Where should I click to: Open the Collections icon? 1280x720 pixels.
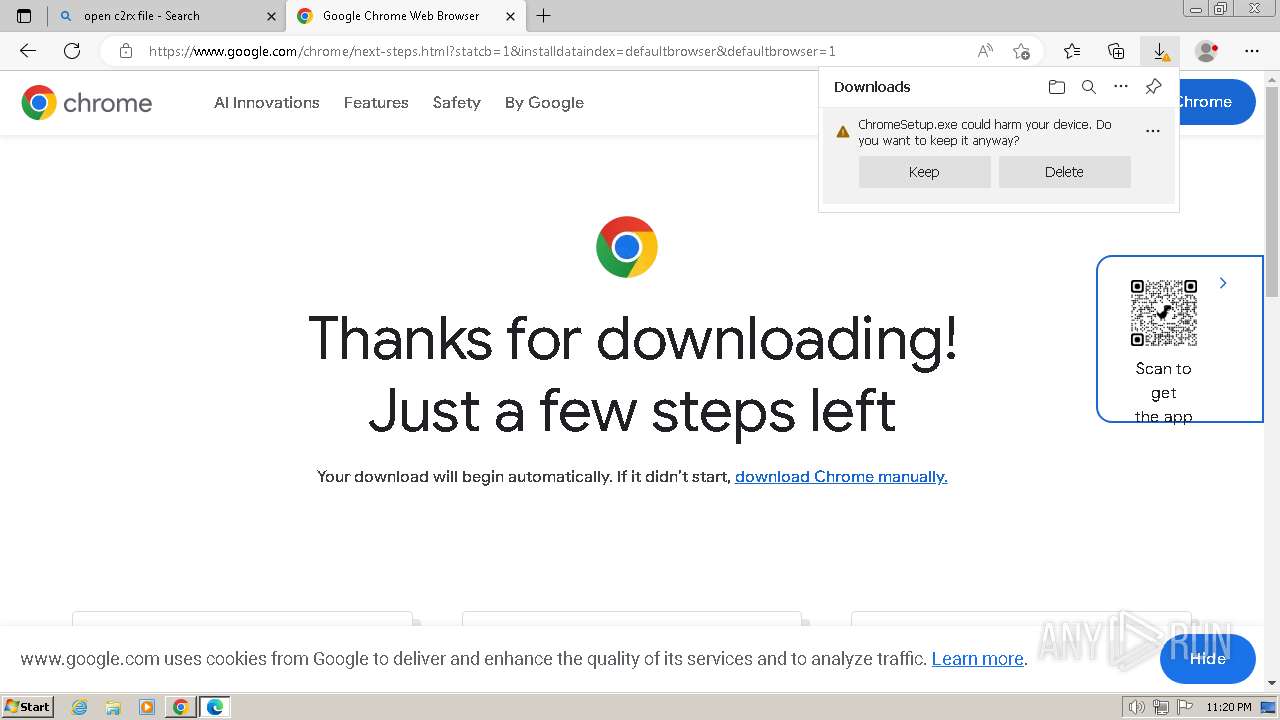(1116, 51)
